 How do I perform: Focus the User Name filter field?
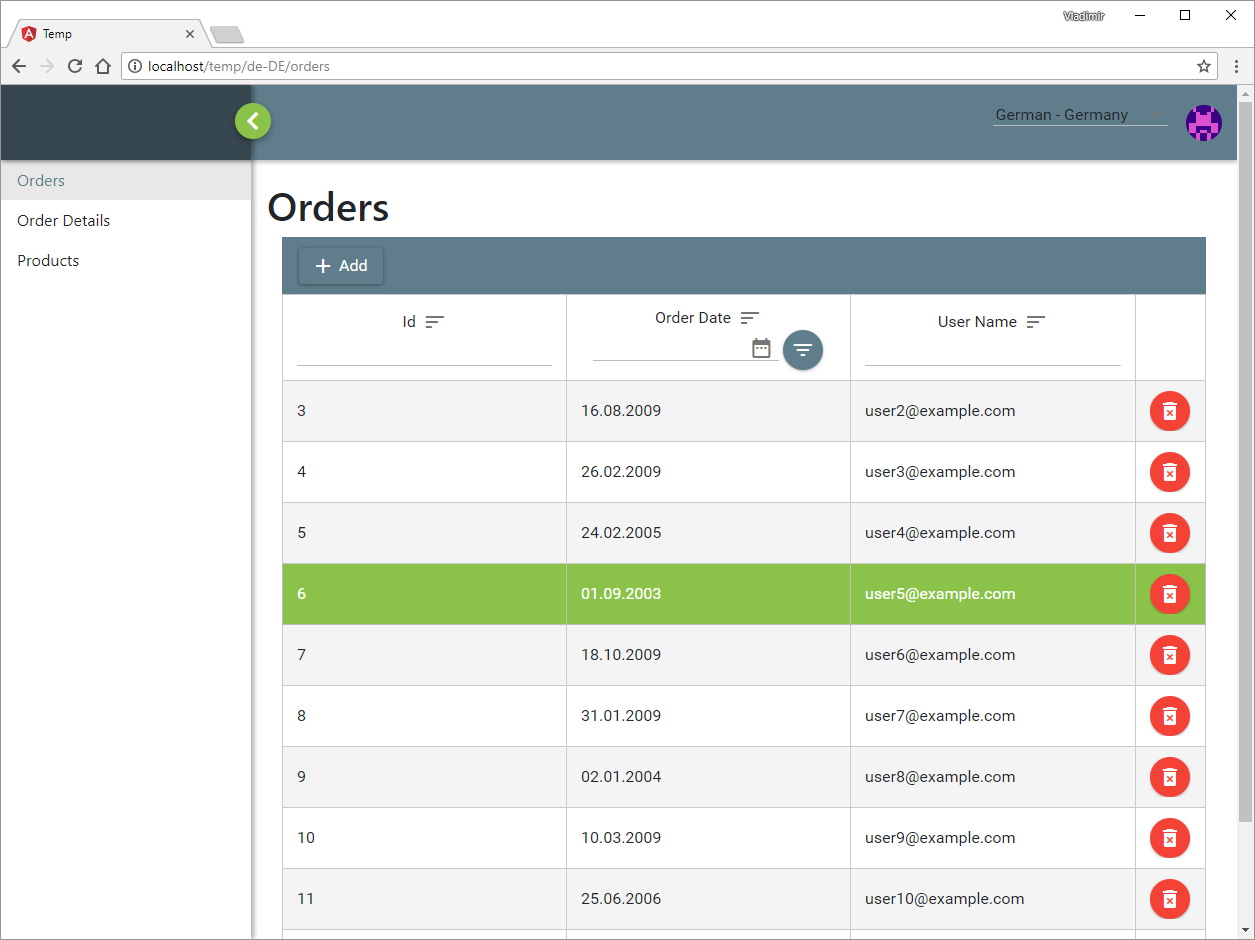coord(992,353)
